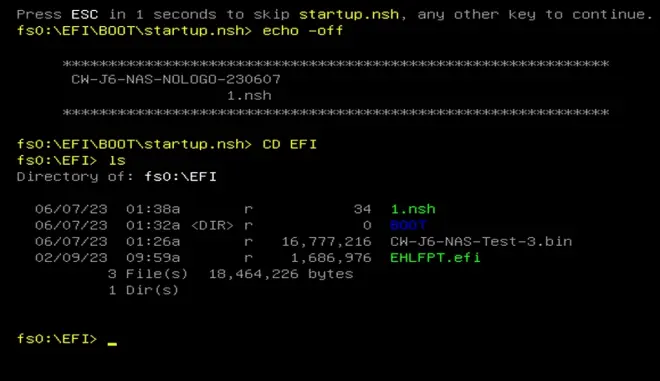Click the CW-J6-NAS-NOLOGO-230607 banner title

click(176, 79)
